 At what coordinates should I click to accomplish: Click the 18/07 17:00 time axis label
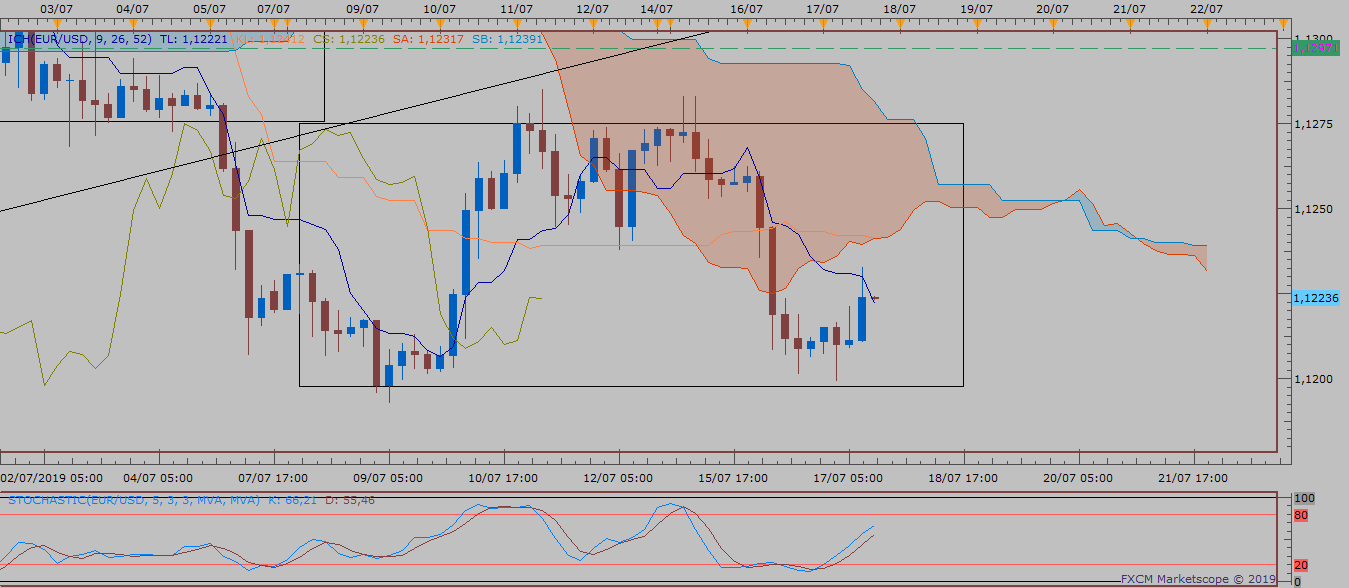click(x=964, y=478)
